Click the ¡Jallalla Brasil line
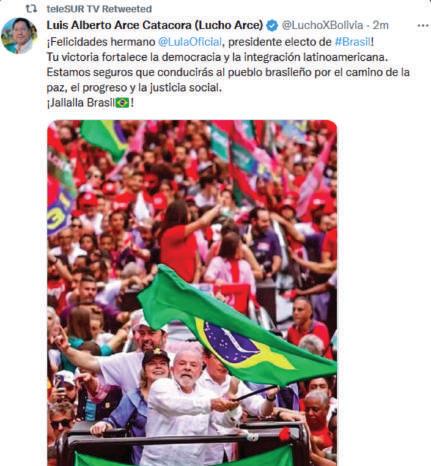Screen dimensions: 431x466 [90, 103]
